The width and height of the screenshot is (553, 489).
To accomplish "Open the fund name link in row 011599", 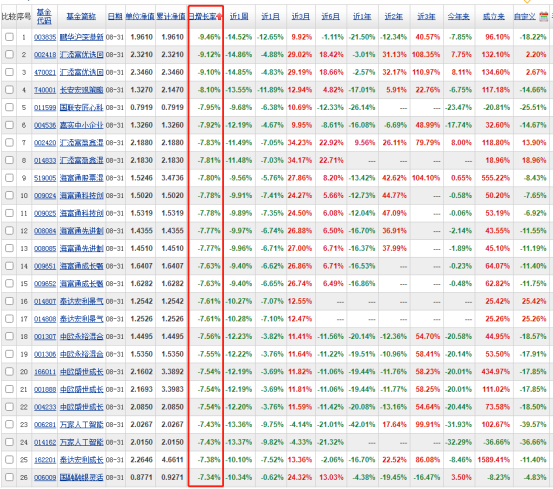I will pyautogui.click(x=81, y=108).
